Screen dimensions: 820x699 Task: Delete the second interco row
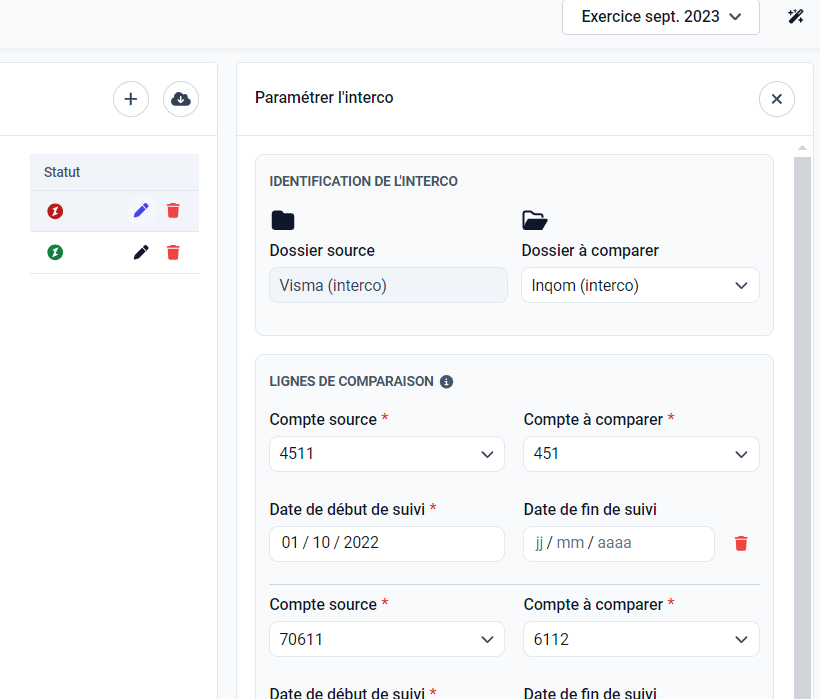pyautogui.click(x=173, y=252)
